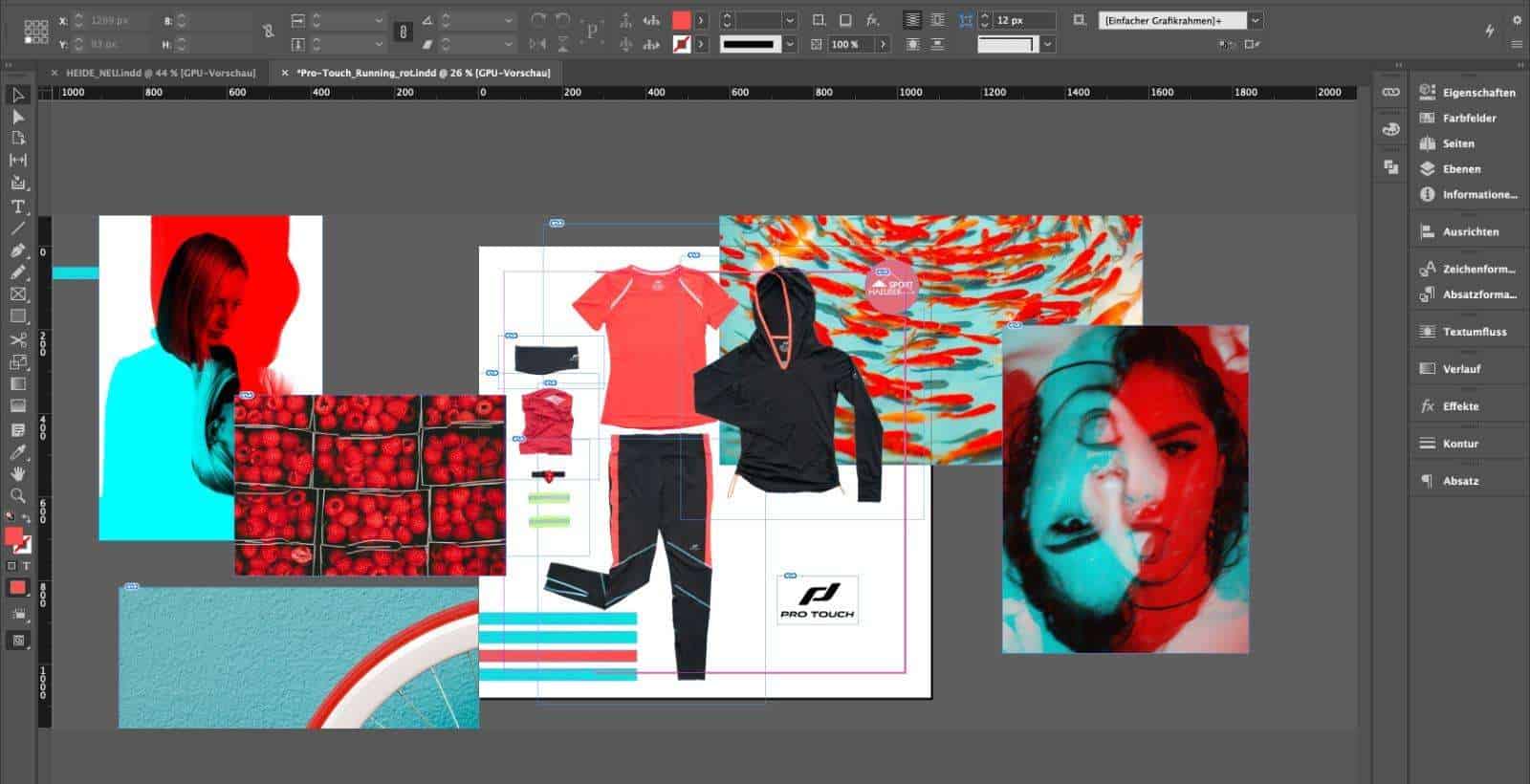Enable wrap around object shape

pos(912,44)
